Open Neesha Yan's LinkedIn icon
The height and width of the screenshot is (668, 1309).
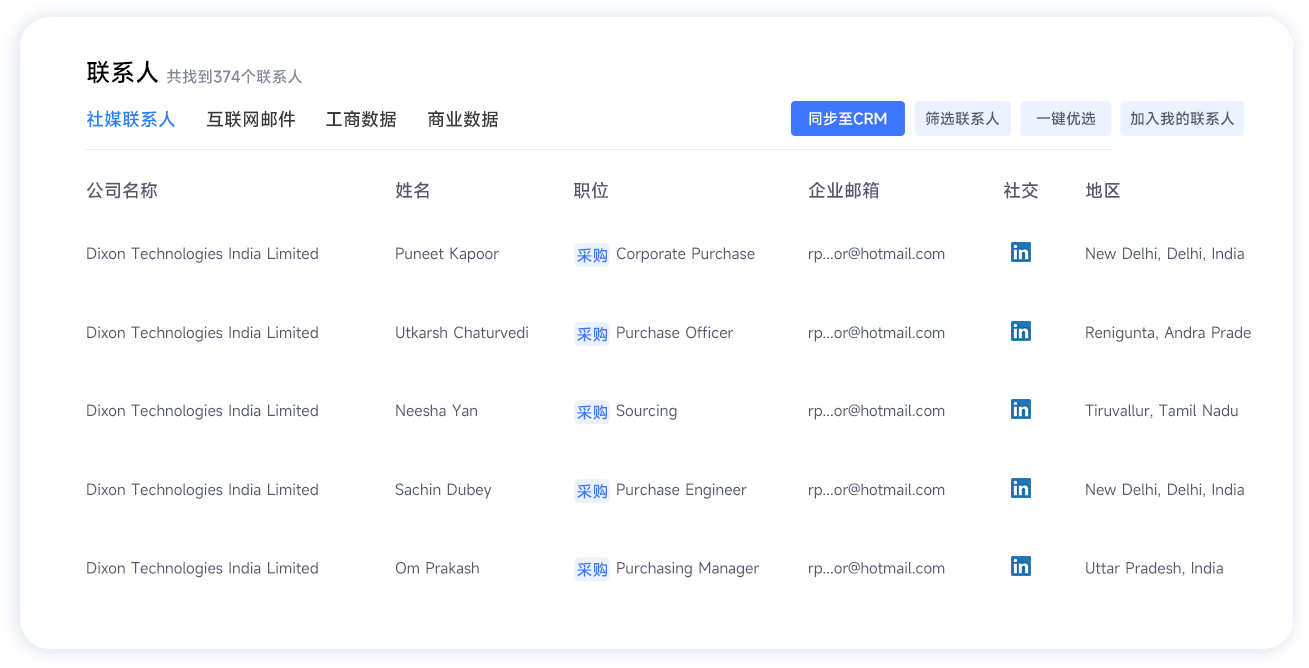coord(1021,409)
